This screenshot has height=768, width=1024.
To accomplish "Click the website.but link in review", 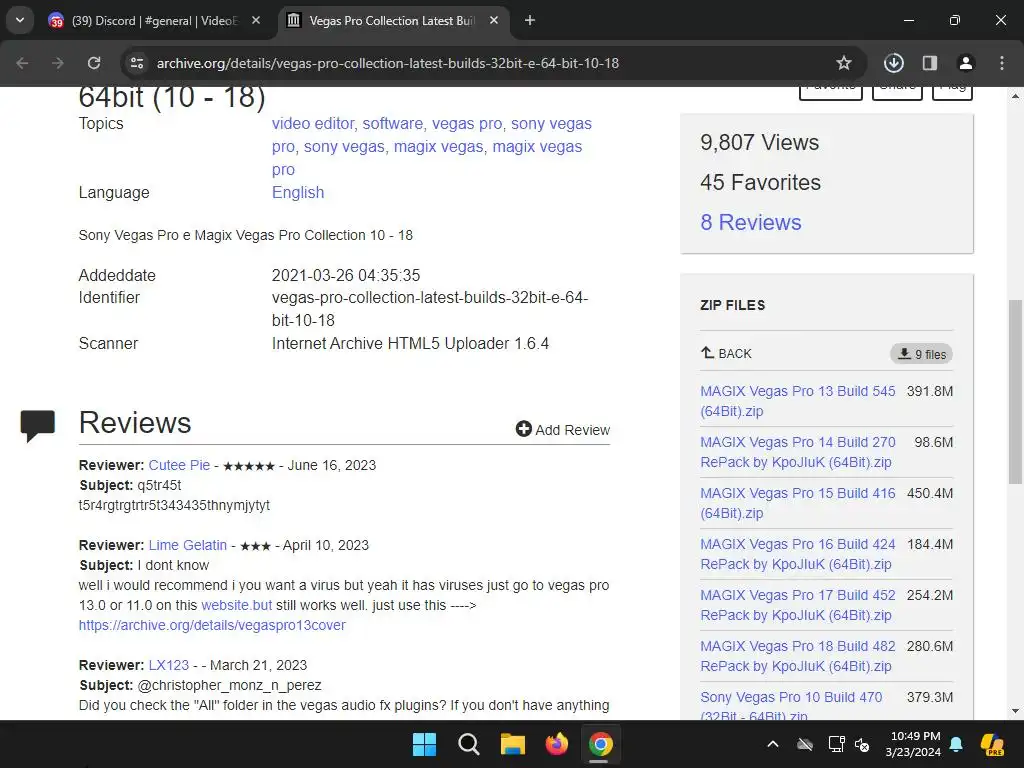I will point(236,605).
